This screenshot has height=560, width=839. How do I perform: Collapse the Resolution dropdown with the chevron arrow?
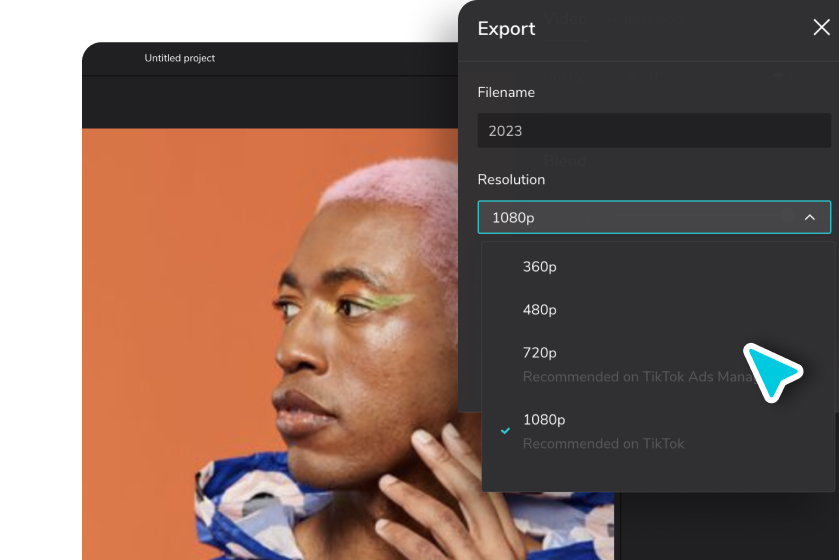(x=810, y=217)
